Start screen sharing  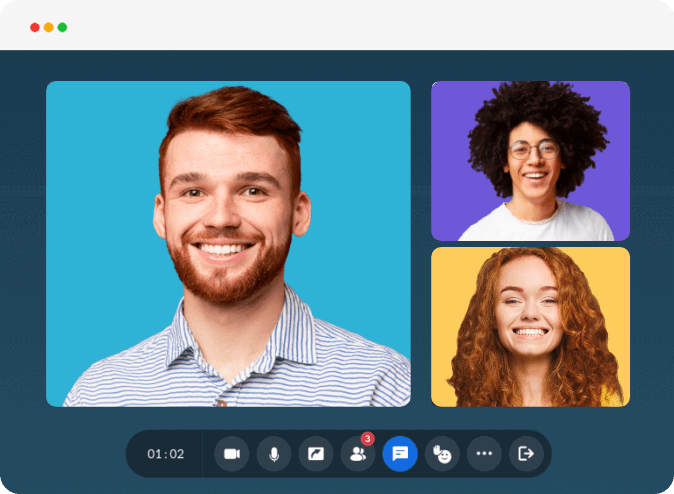click(316, 454)
